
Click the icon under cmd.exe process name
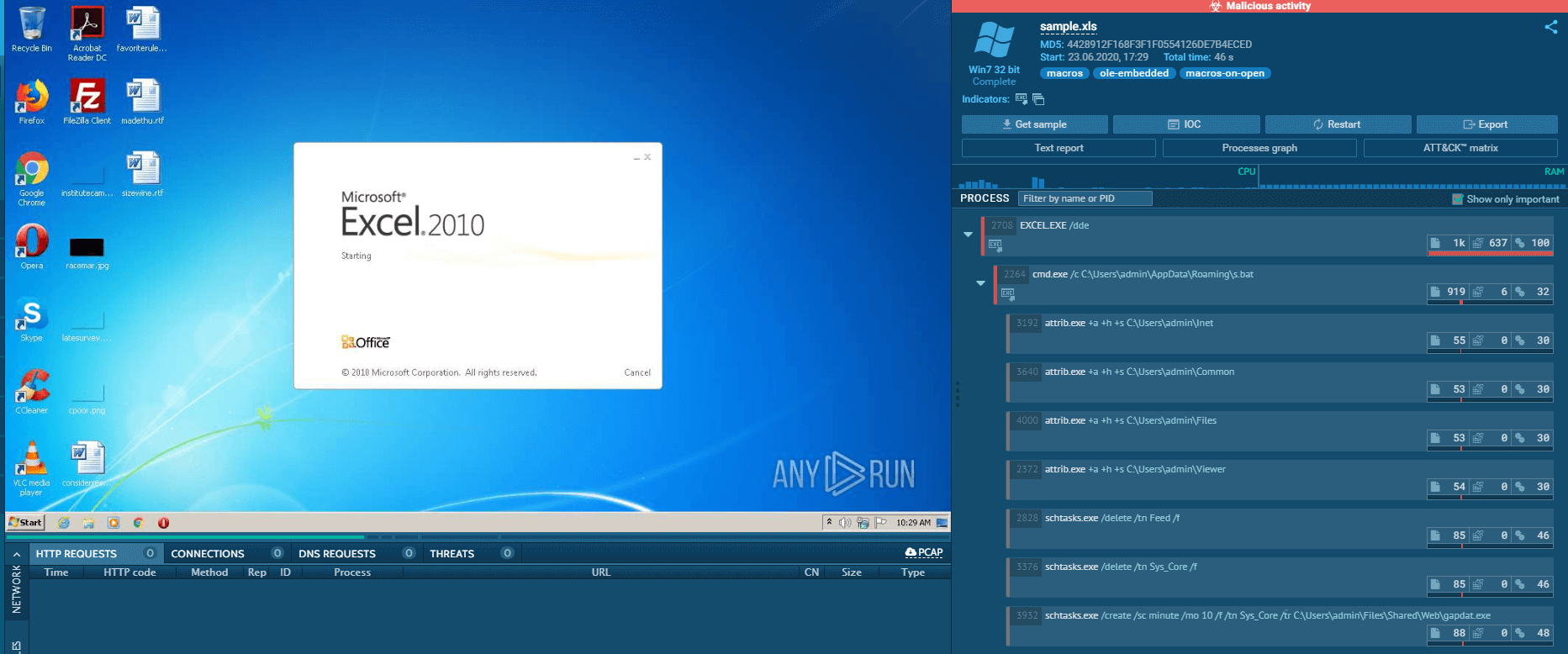(1008, 293)
